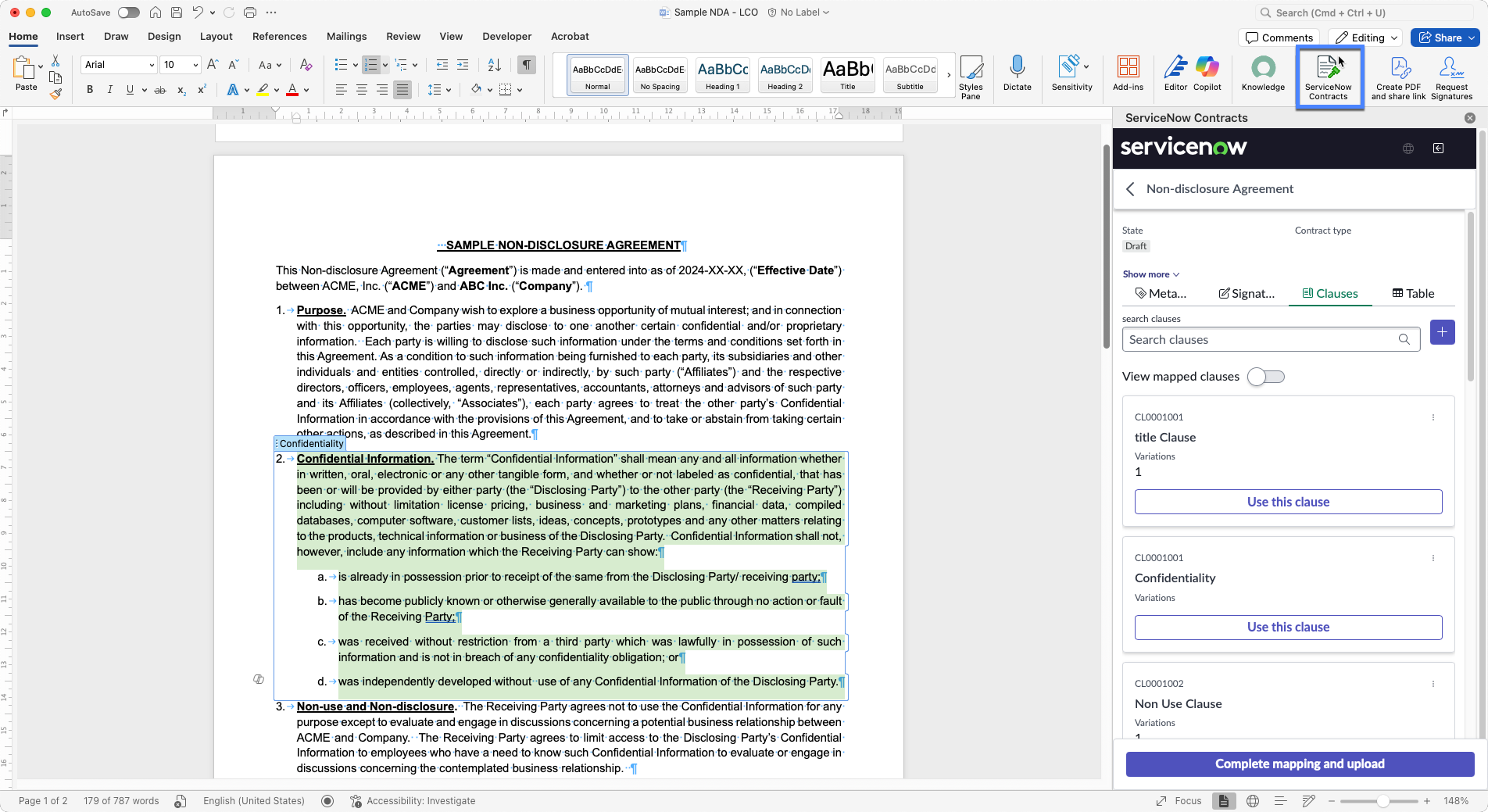Open the Knowledge add-in
Image resolution: width=1488 pixels, height=812 pixels.
click(x=1263, y=73)
